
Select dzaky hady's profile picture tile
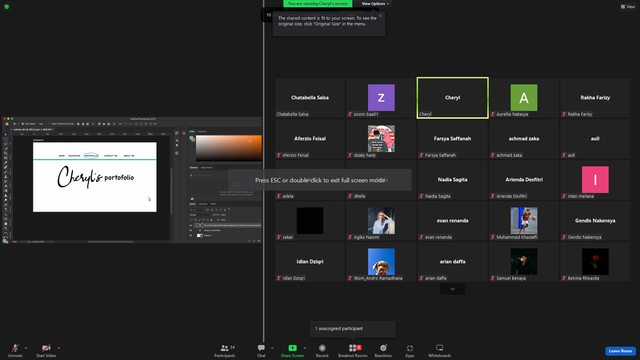[381, 139]
